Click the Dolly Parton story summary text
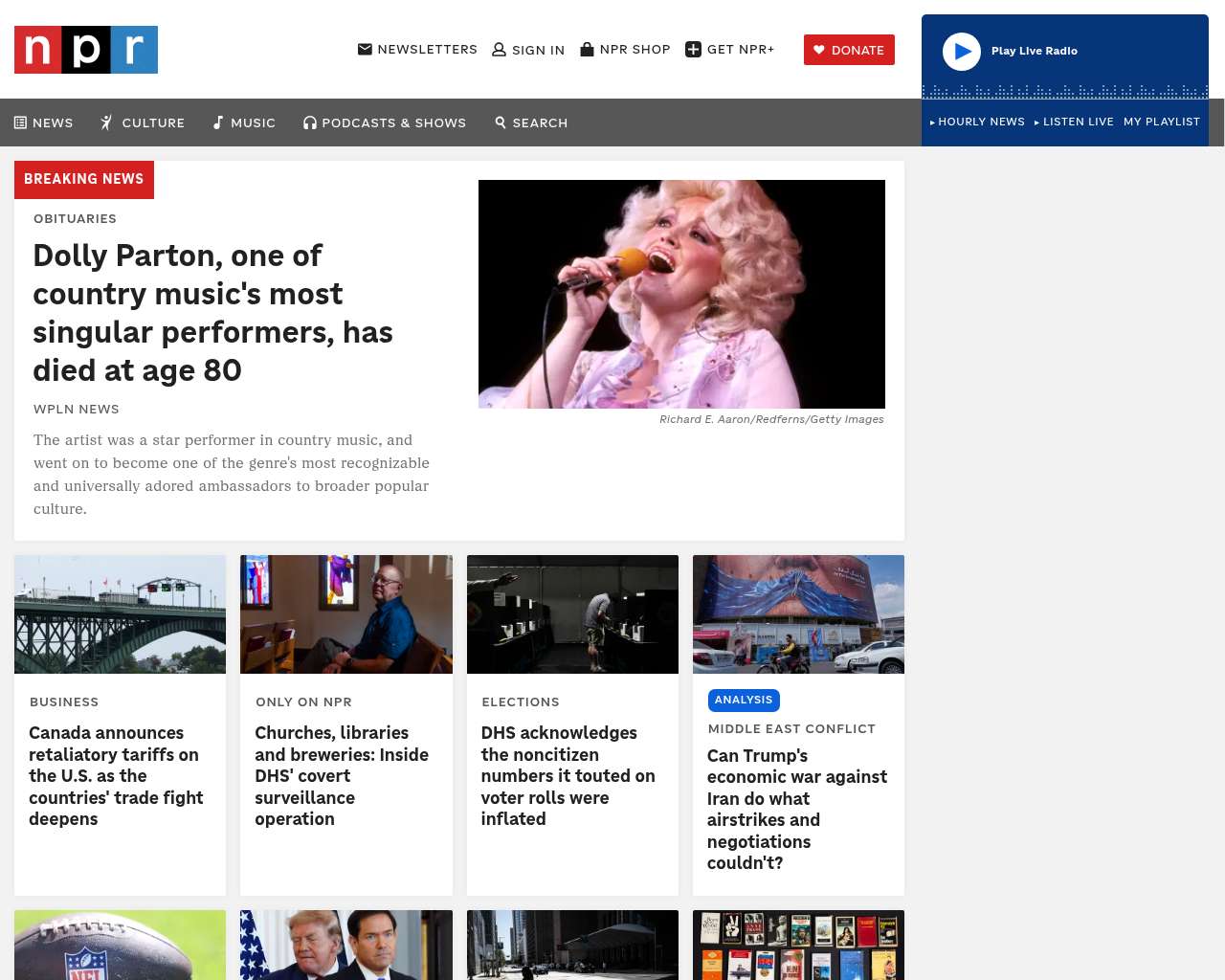 click(232, 475)
